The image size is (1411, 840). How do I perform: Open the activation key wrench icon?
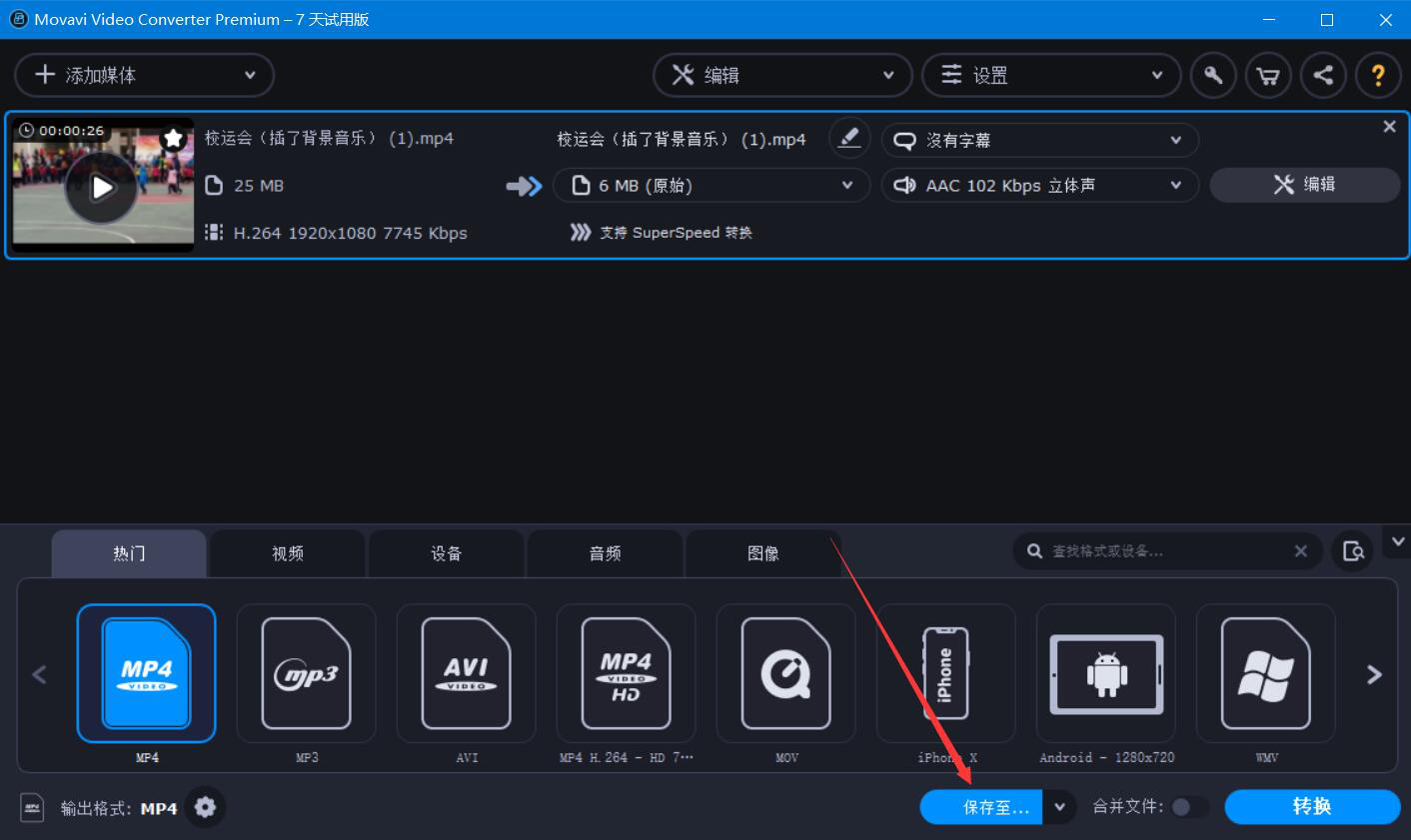tap(1213, 76)
